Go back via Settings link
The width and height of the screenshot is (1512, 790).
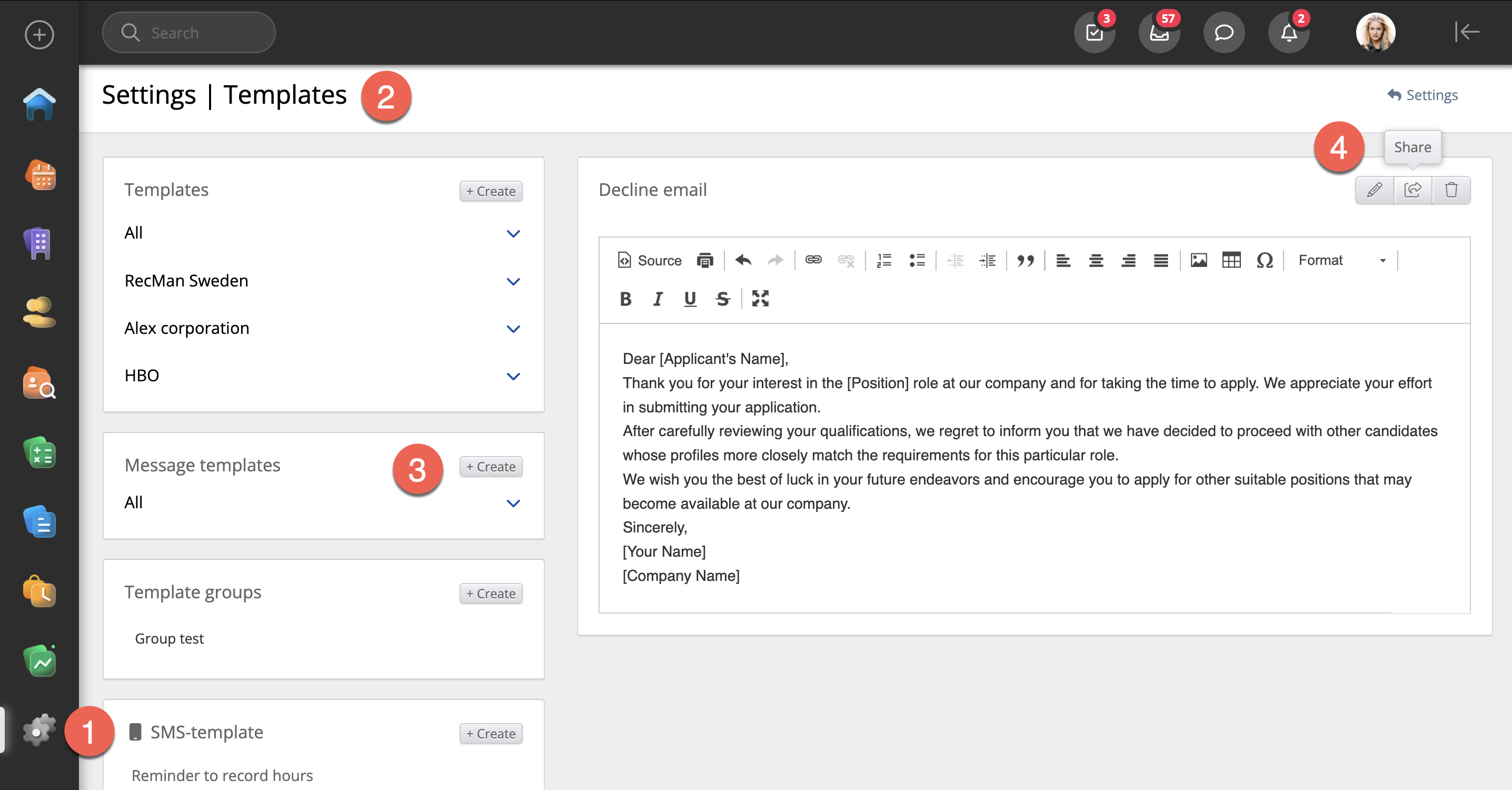click(1423, 95)
